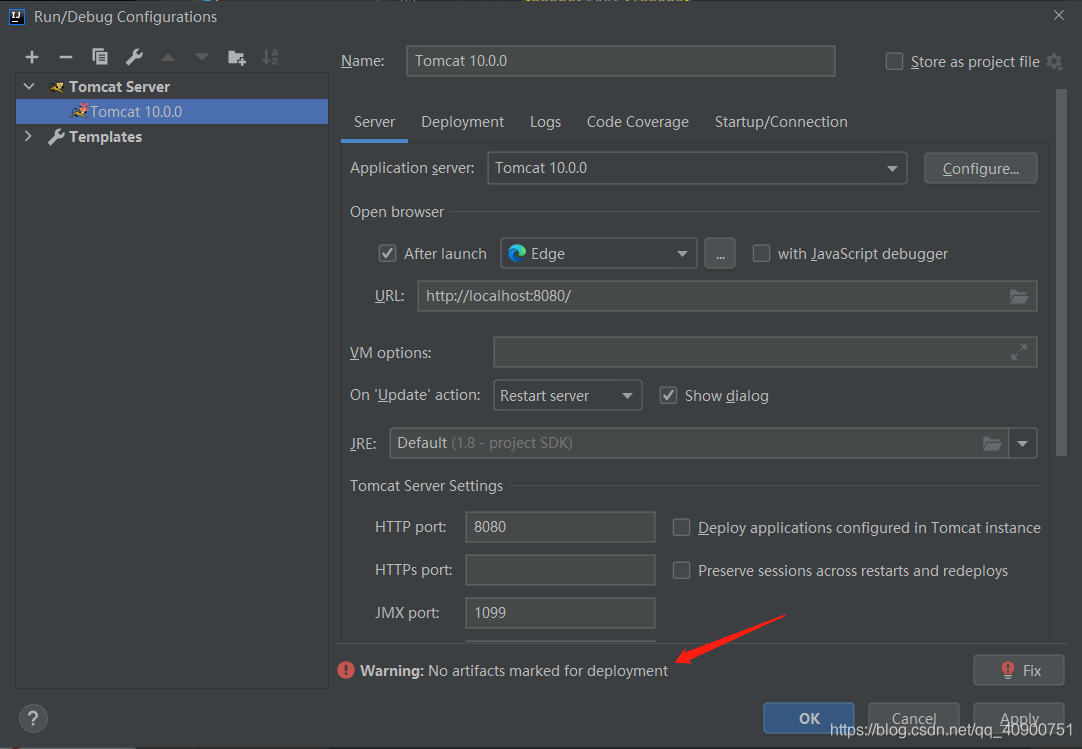Click the browser ellipsis button
This screenshot has height=749, width=1082.
coord(720,253)
